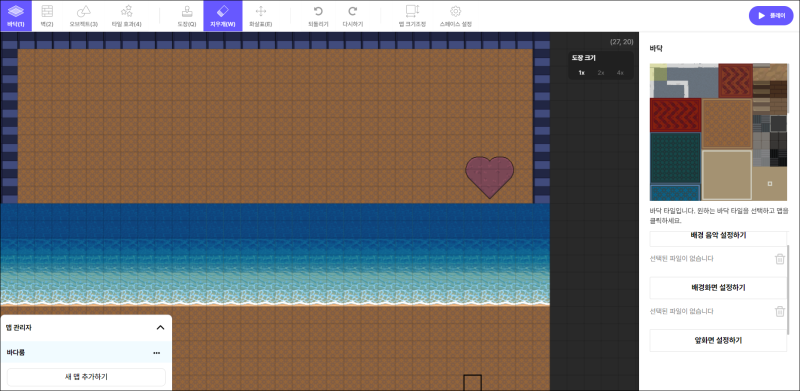Image resolution: width=800 pixels, height=391 pixels.
Task: Pick the plain beige framed floor tile
Action: click(x=727, y=175)
